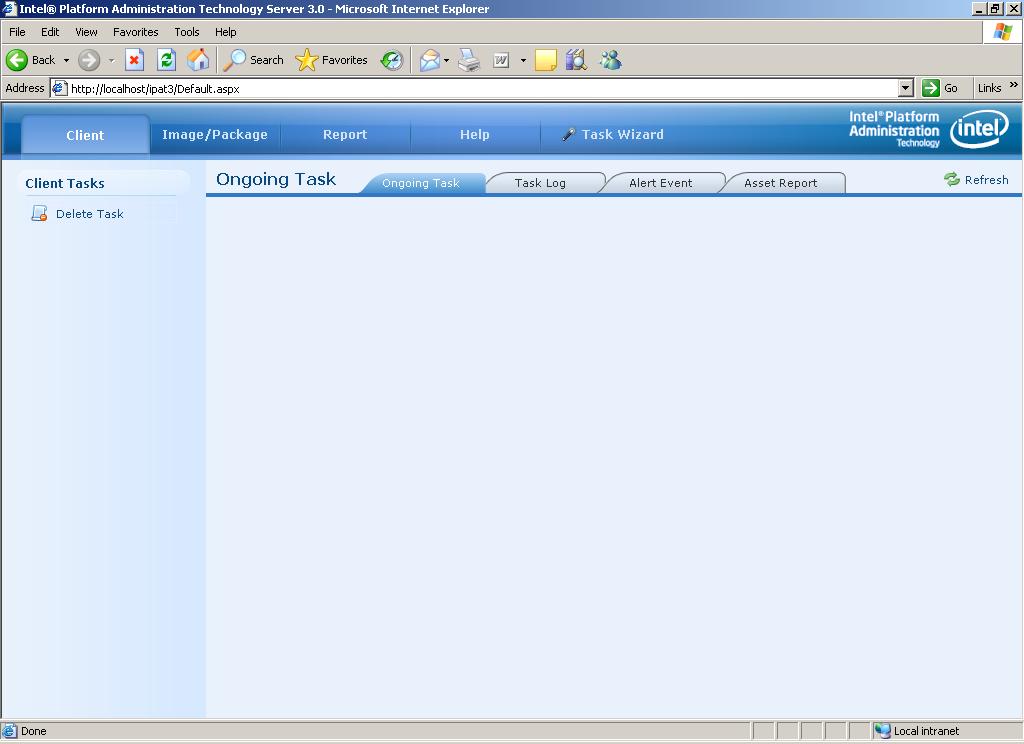Click the Go button
The width and height of the screenshot is (1024, 744).
(x=940, y=88)
